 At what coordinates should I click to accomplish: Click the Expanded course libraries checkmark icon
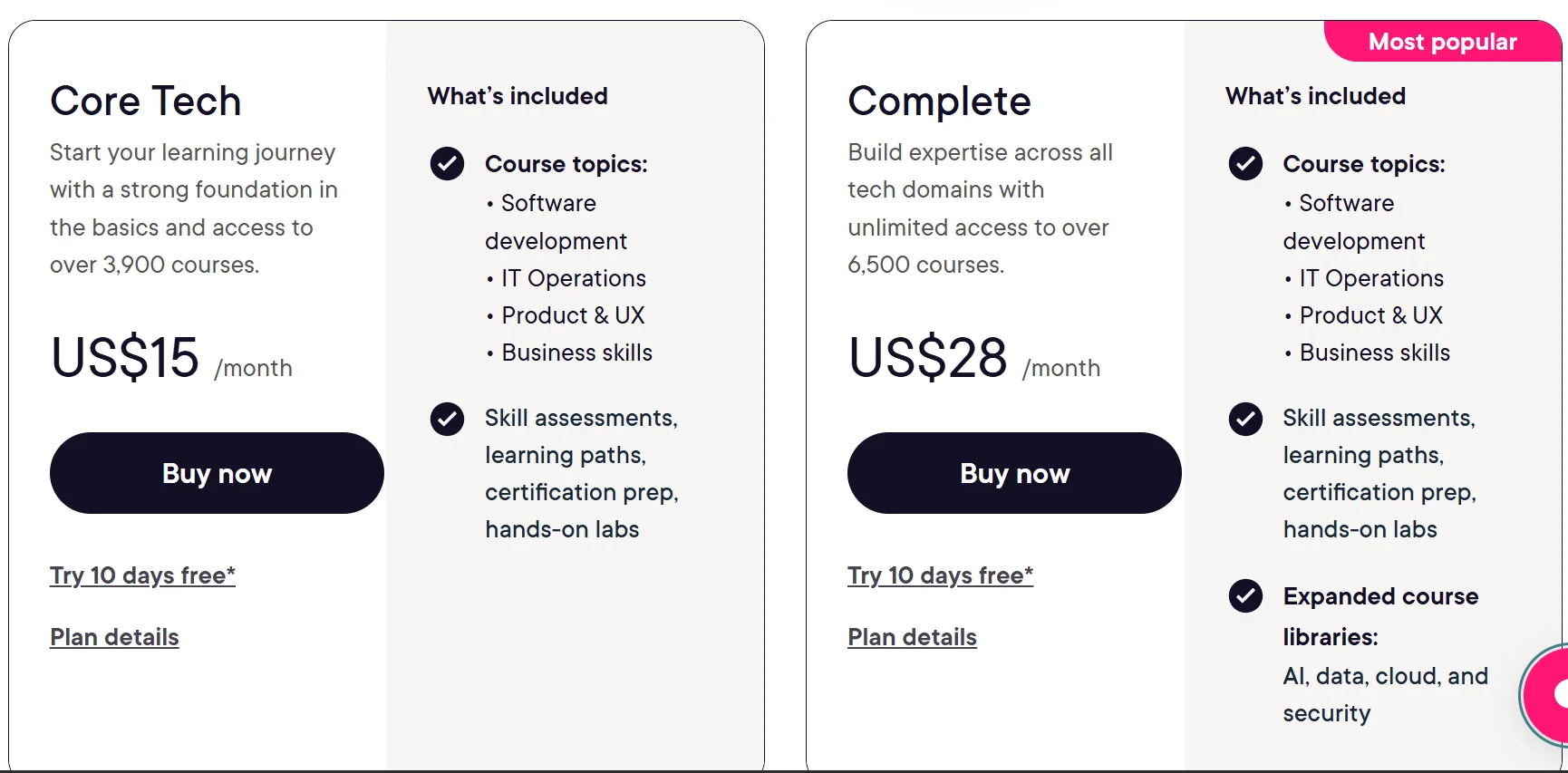[x=1245, y=596]
